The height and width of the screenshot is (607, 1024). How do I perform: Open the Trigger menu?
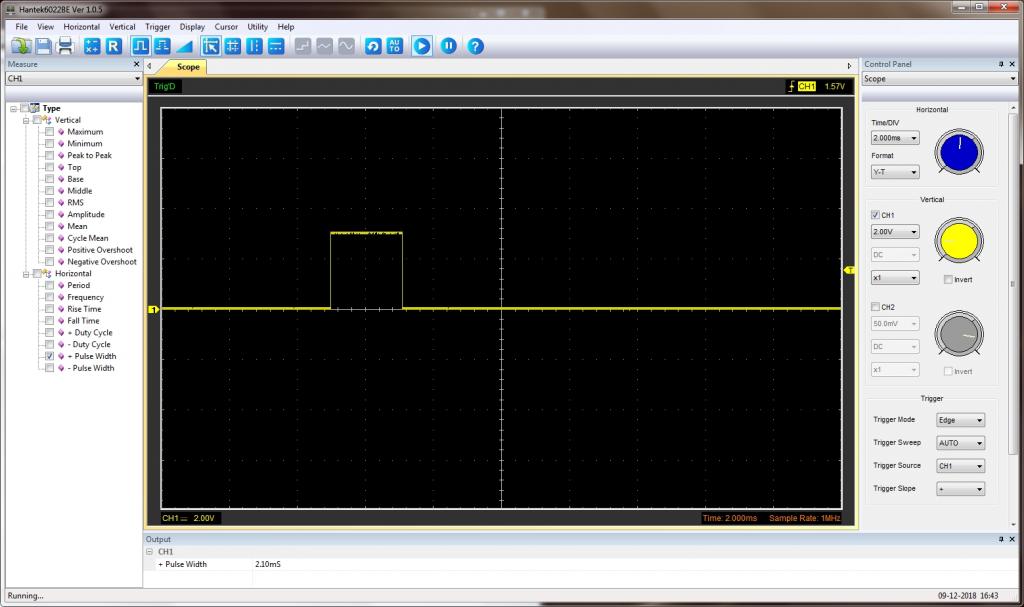[x=157, y=27]
